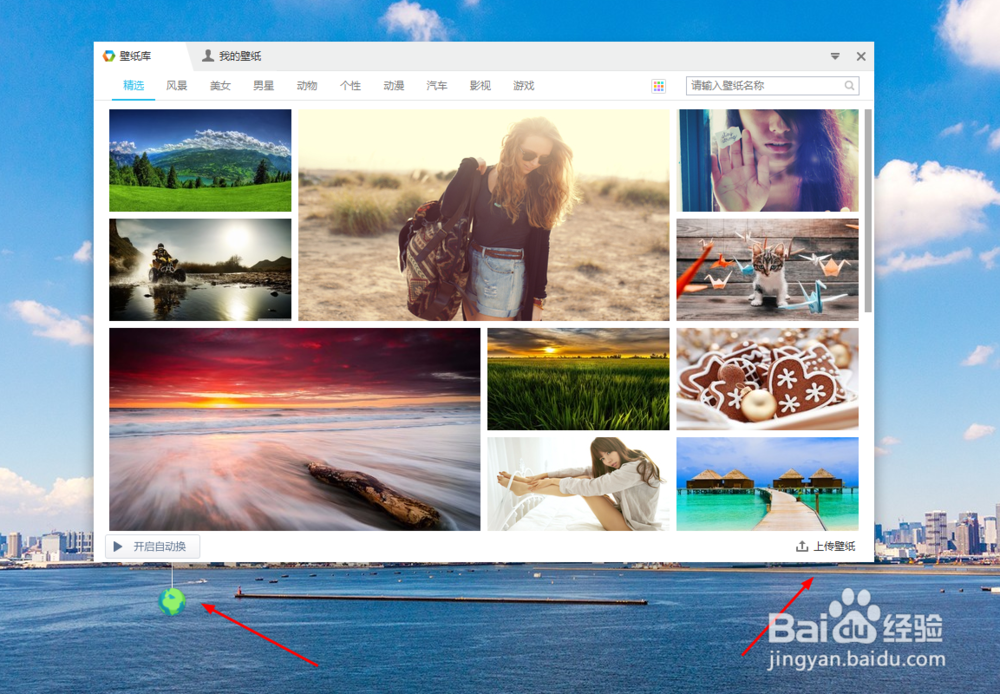This screenshot has width=1000, height=694.
Task: Choose the girl showing palm wallpaper
Action: tap(768, 160)
